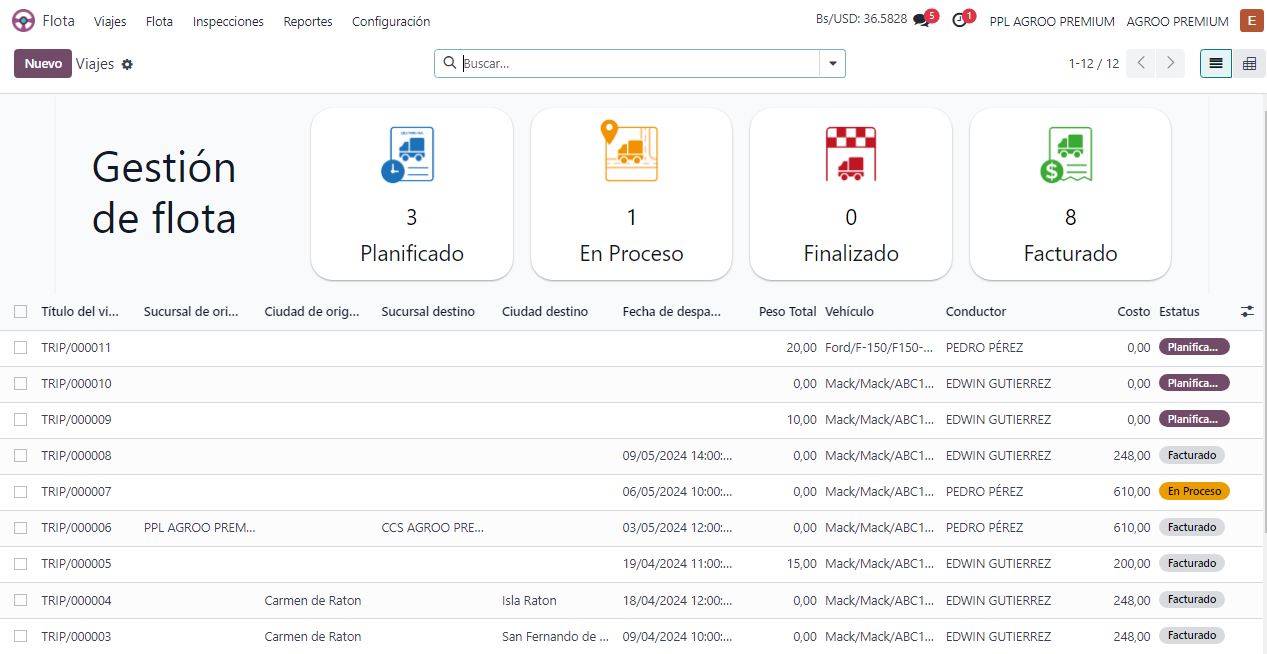This screenshot has width=1267, height=654.
Task: Open the Inspecciones menu
Action: click(x=228, y=21)
